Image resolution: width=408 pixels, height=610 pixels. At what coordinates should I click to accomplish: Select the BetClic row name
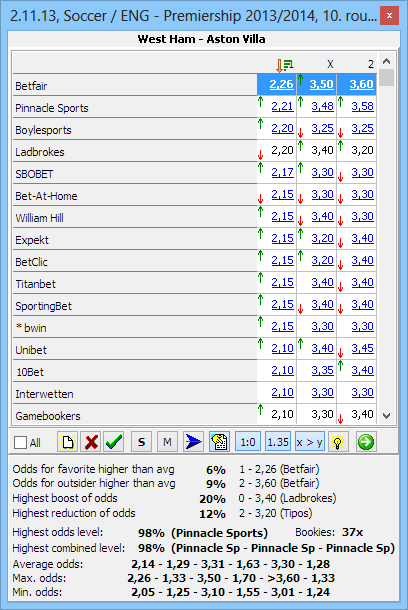(32, 262)
